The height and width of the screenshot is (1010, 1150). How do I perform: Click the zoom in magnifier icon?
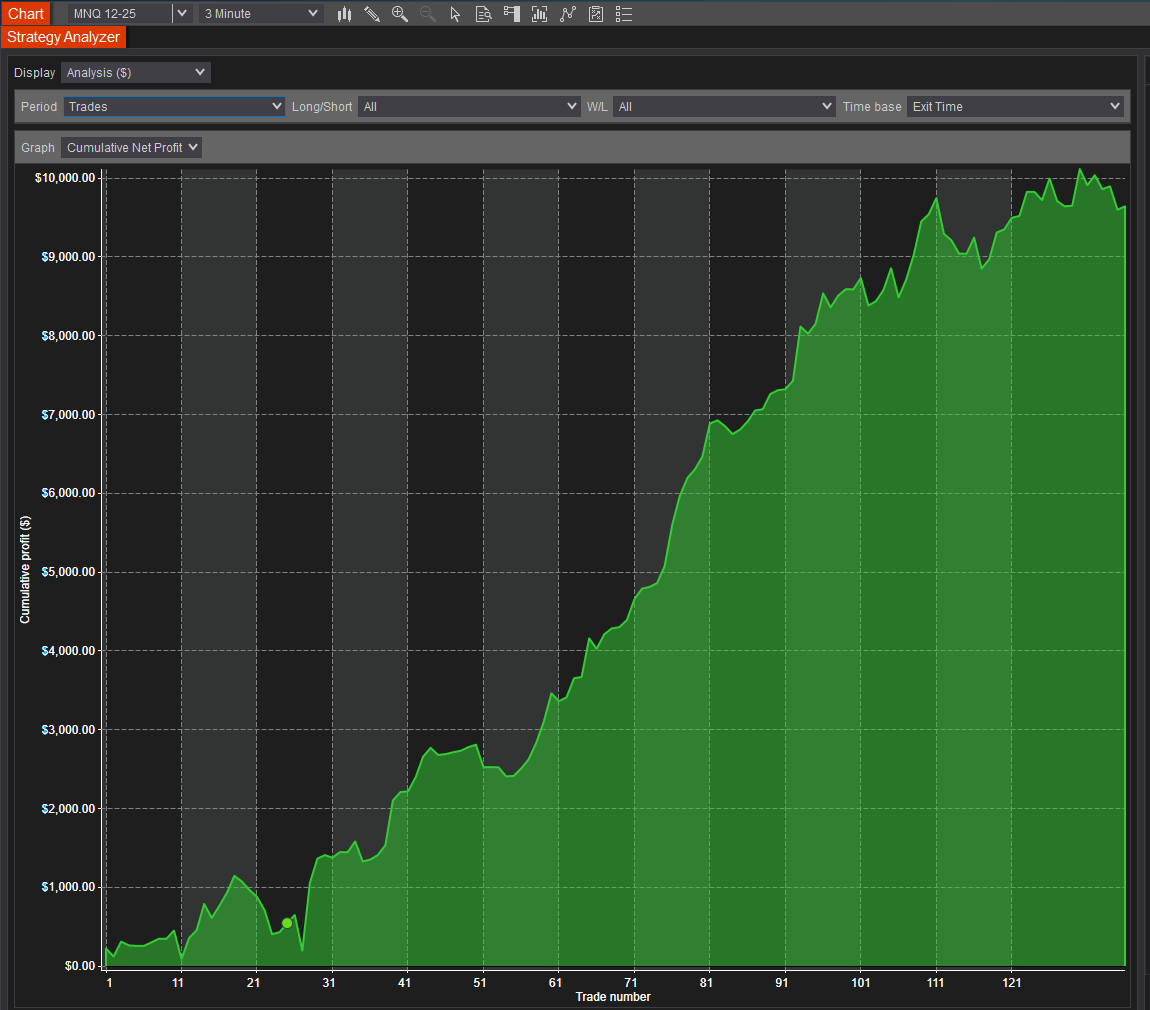pyautogui.click(x=400, y=14)
